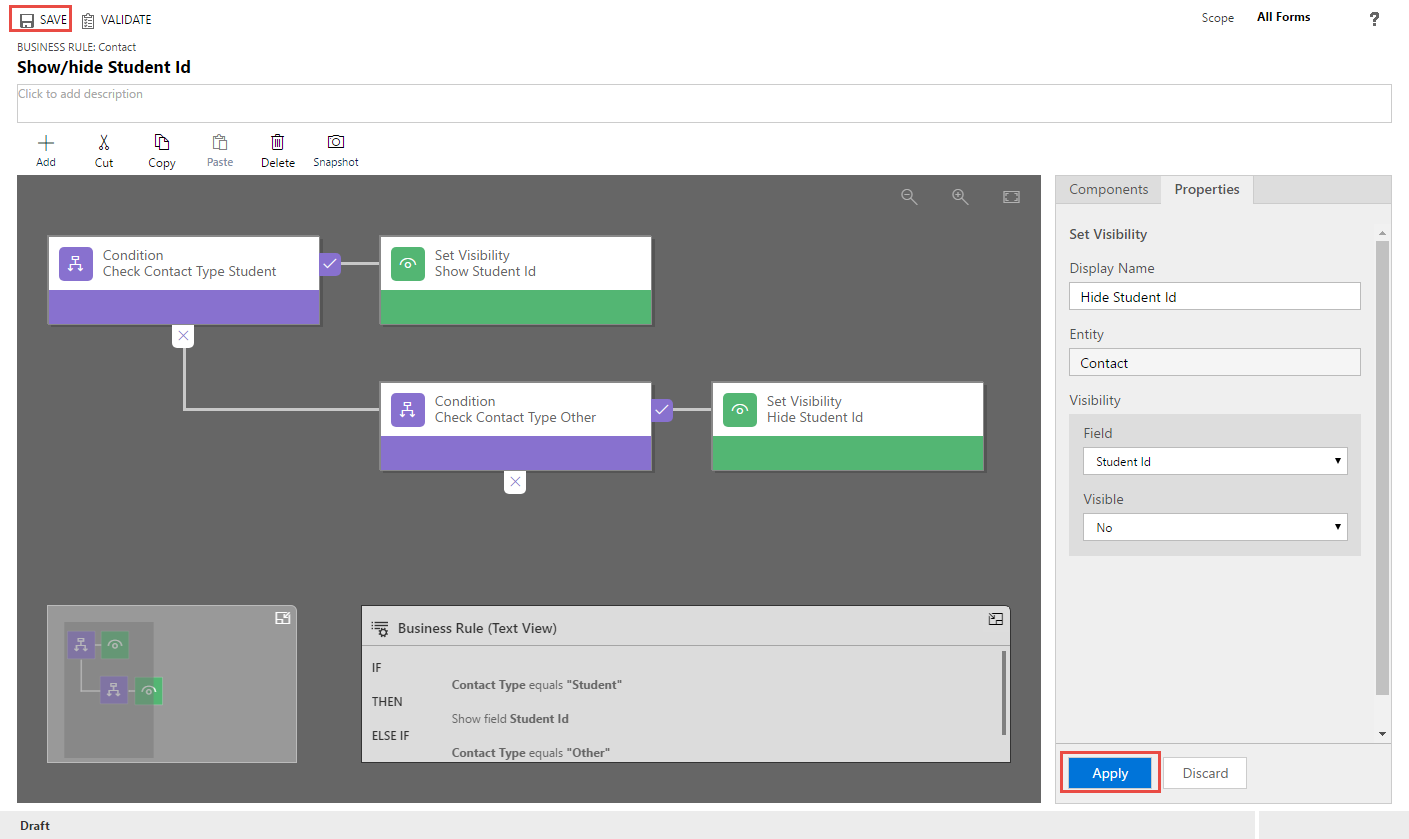Screen dimensions: 1409x839
Task: Collapse the minimap panel
Action: [283, 618]
